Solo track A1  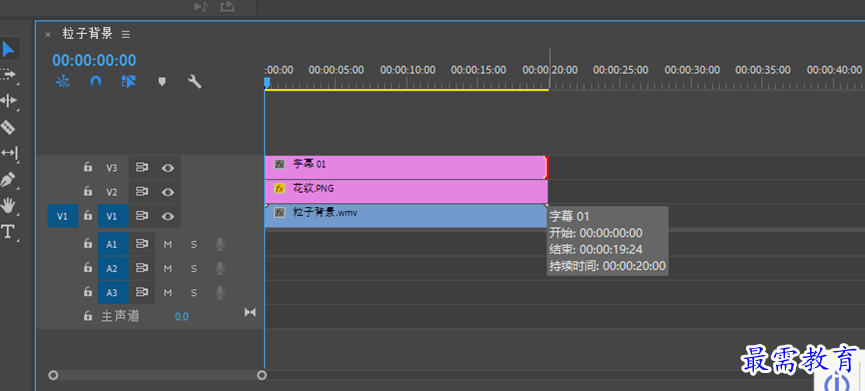(x=194, y=244)
